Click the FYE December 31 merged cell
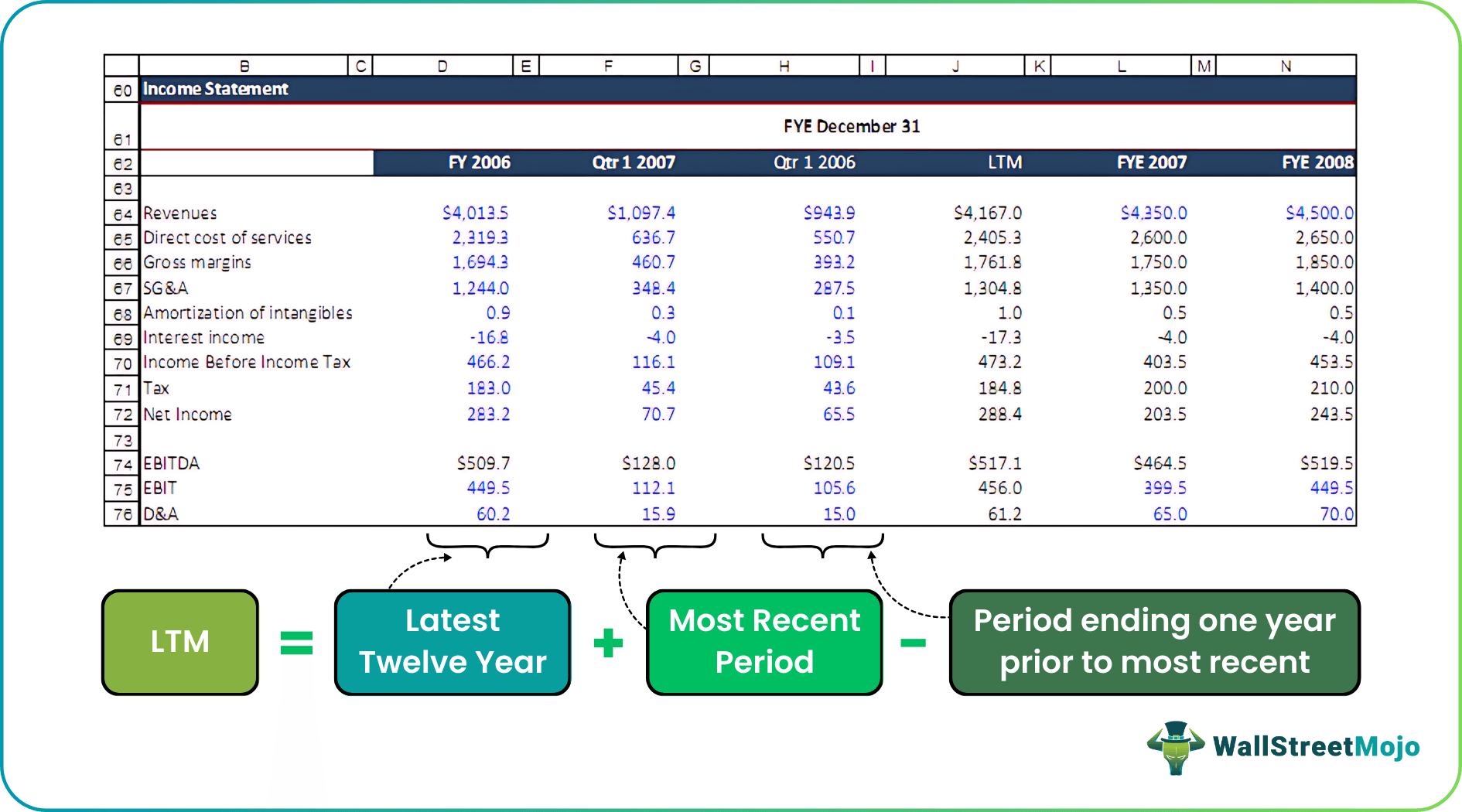 click(849, 125)
